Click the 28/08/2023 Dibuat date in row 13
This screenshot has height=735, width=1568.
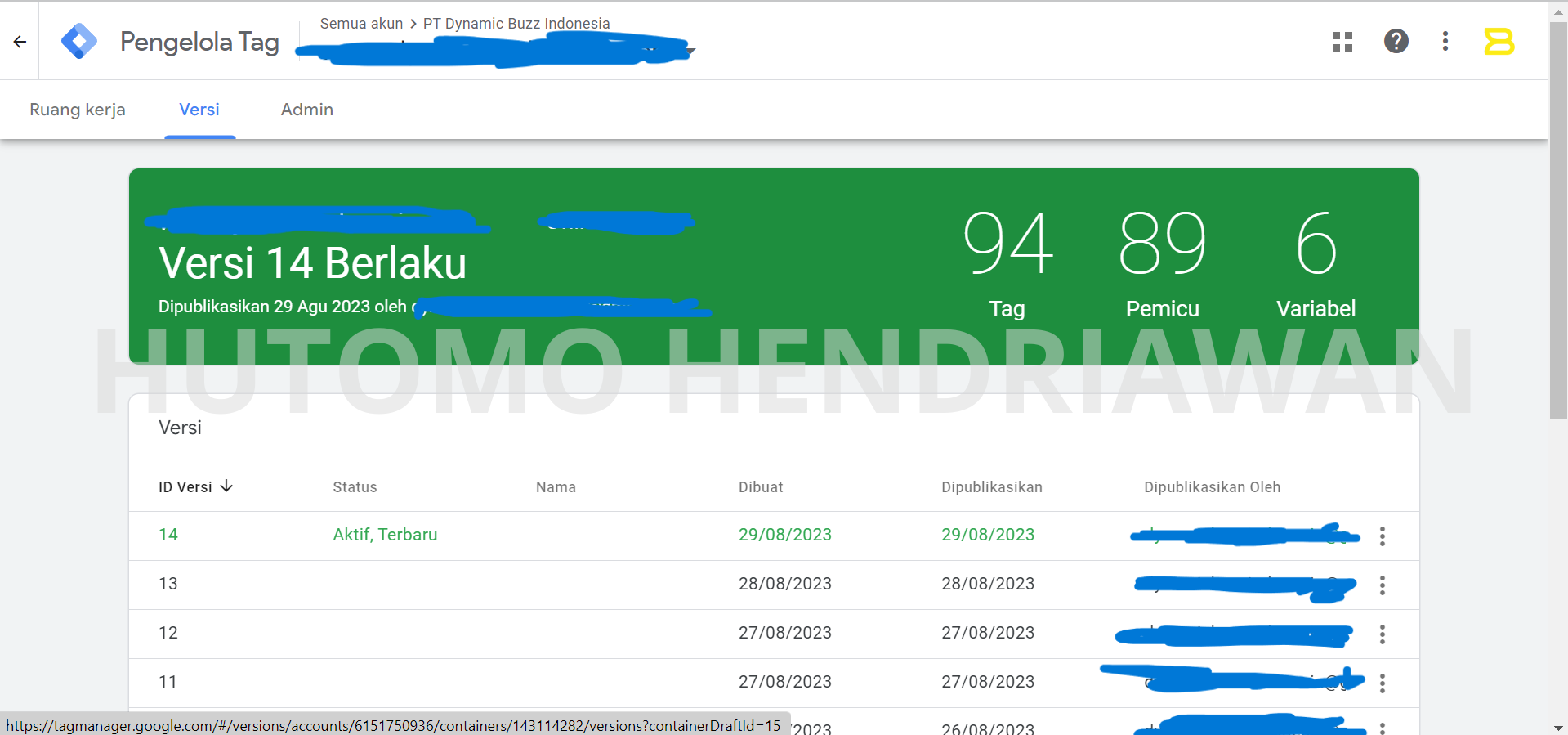785,584
